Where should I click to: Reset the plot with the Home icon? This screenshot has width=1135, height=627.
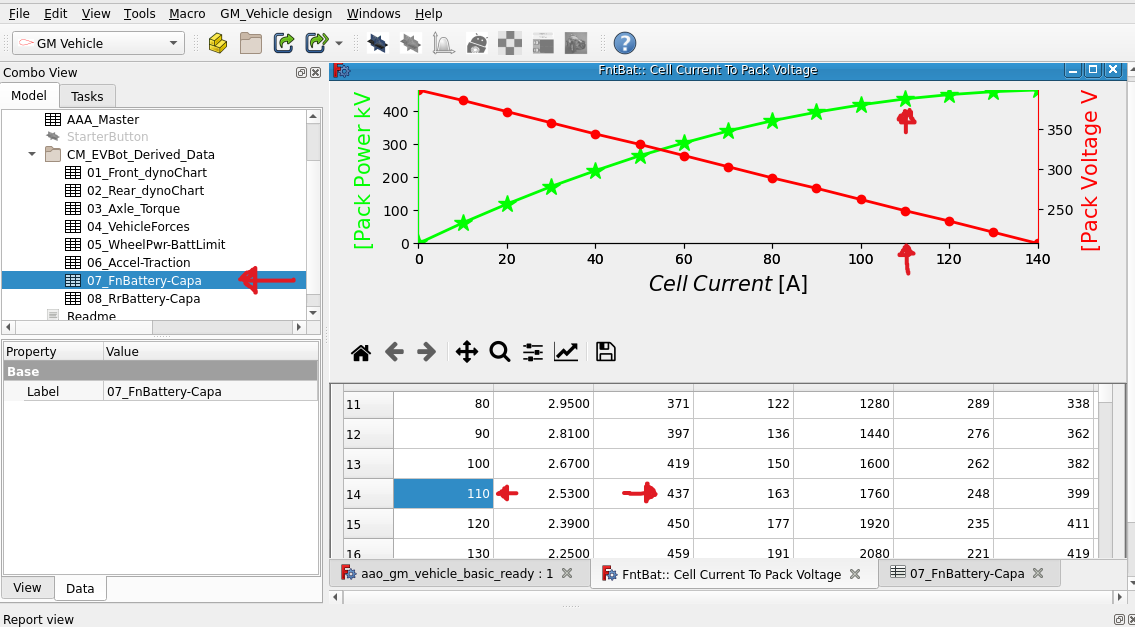(x=361, y=352)
